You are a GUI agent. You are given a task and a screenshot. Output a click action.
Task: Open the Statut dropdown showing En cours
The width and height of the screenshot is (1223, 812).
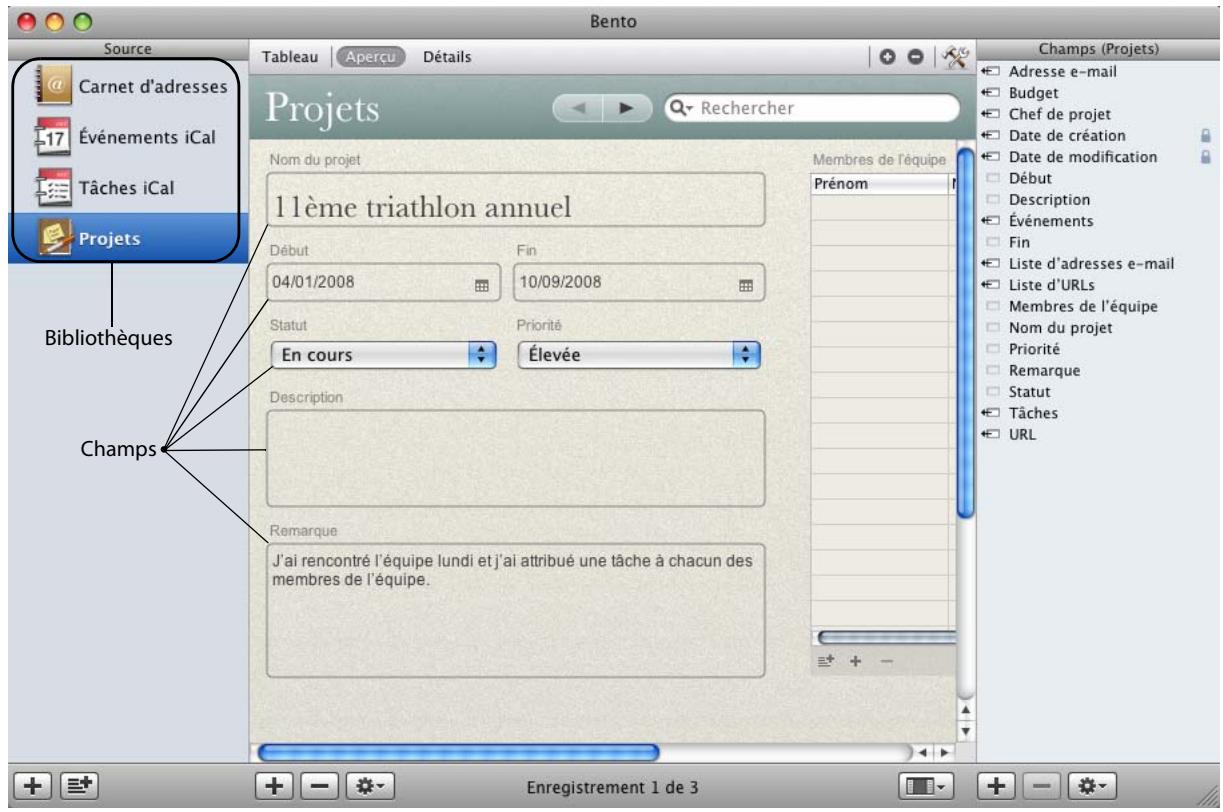click(384, 354)
